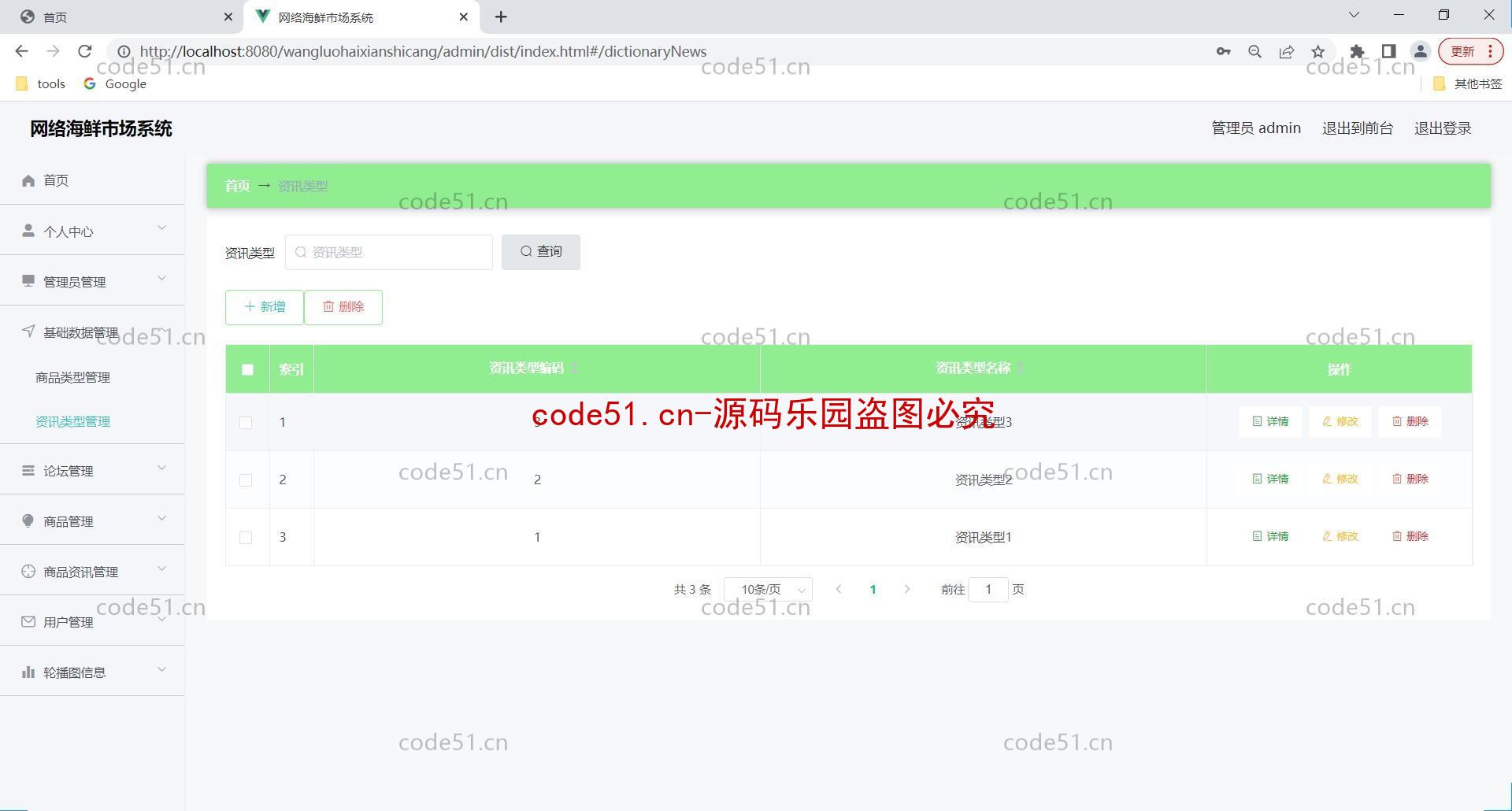Click the envelope icon beside 用户管理

[x=28, y=621]
